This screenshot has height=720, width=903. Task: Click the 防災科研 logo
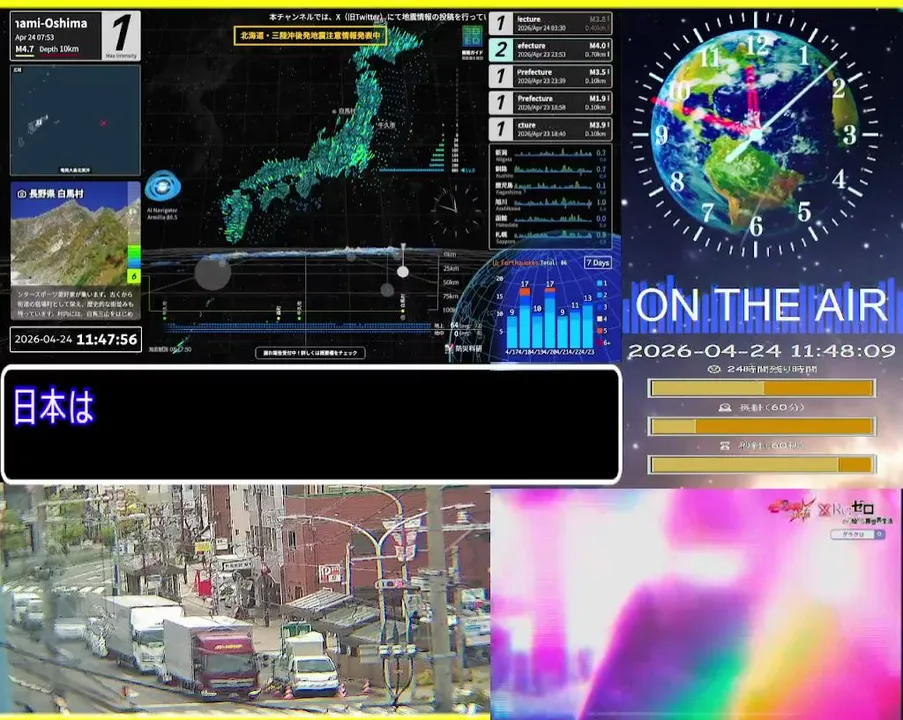tap(464, 348)
